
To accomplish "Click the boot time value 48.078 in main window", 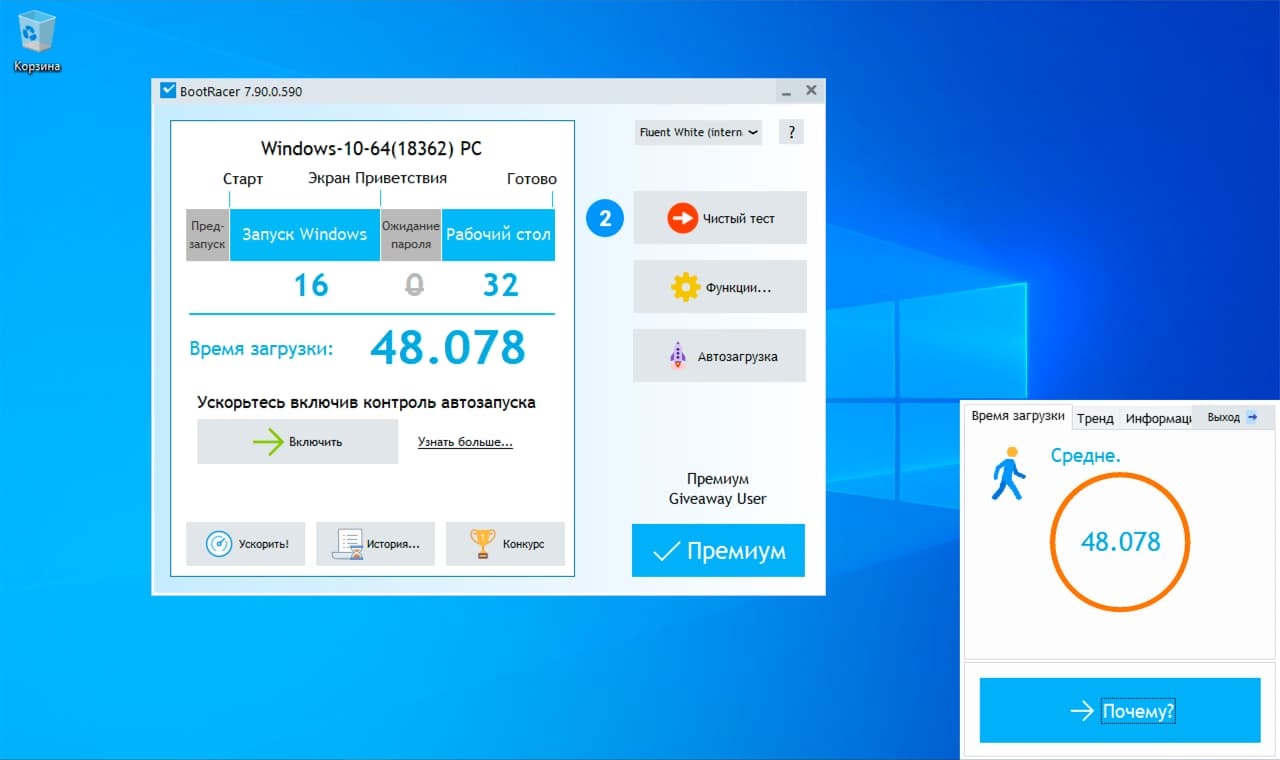I will [448, 348].
